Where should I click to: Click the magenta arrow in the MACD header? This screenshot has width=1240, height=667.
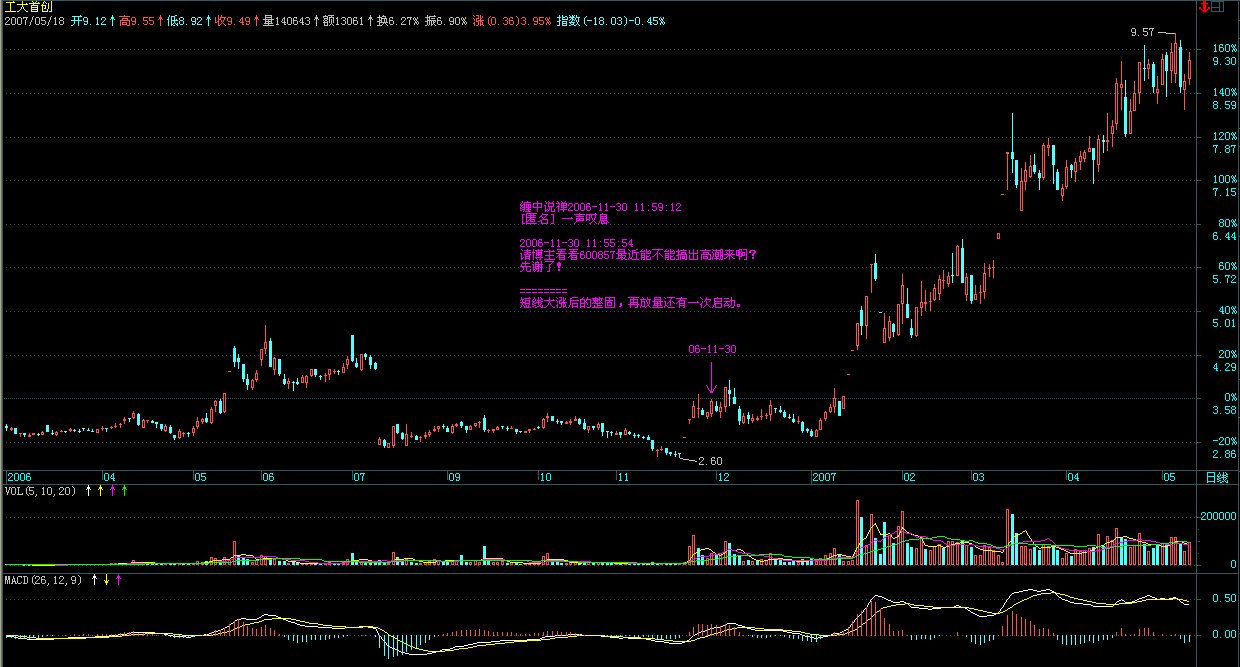click(118, 579)
